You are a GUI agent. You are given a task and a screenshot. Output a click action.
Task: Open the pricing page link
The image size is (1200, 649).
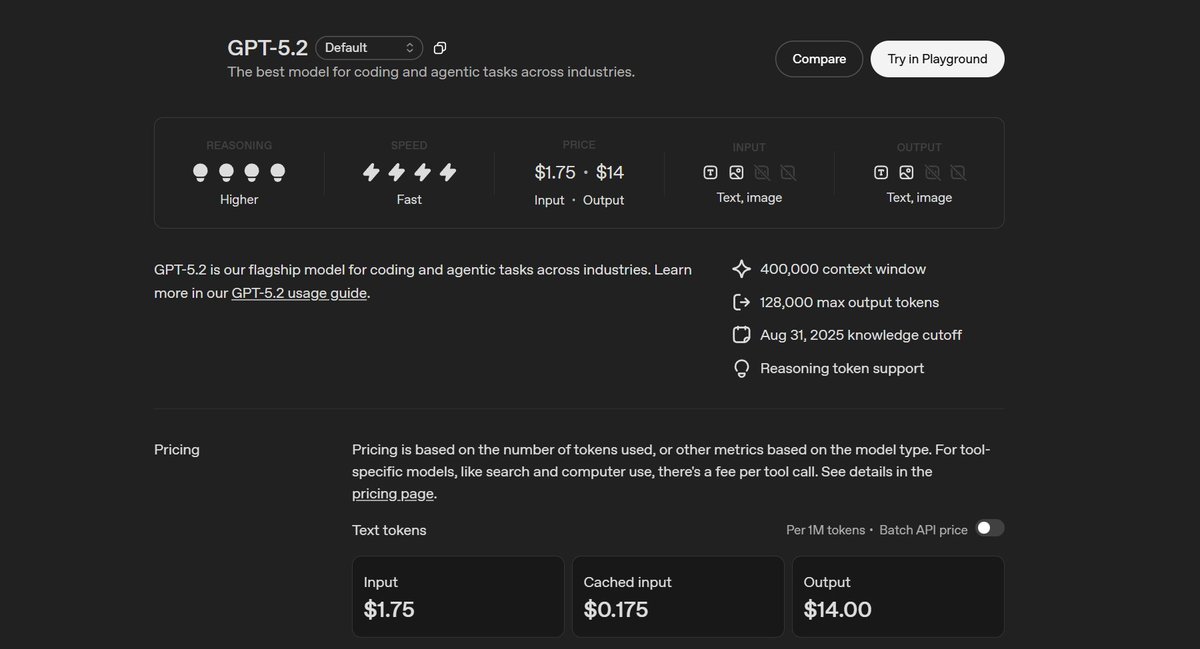(x=393, y=493)
